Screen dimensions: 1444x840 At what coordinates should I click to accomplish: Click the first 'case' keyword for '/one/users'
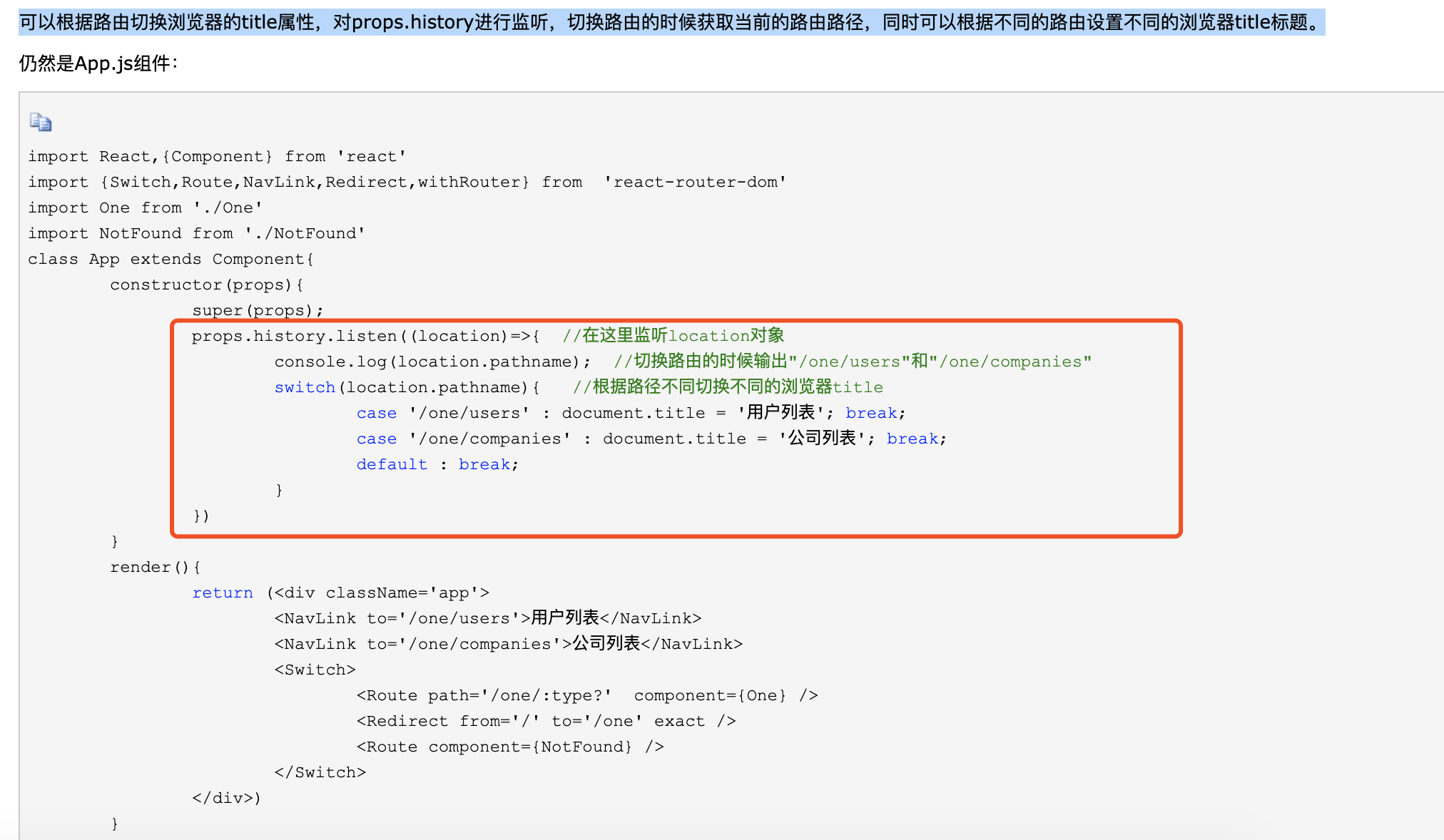click(x=377, y=413)
